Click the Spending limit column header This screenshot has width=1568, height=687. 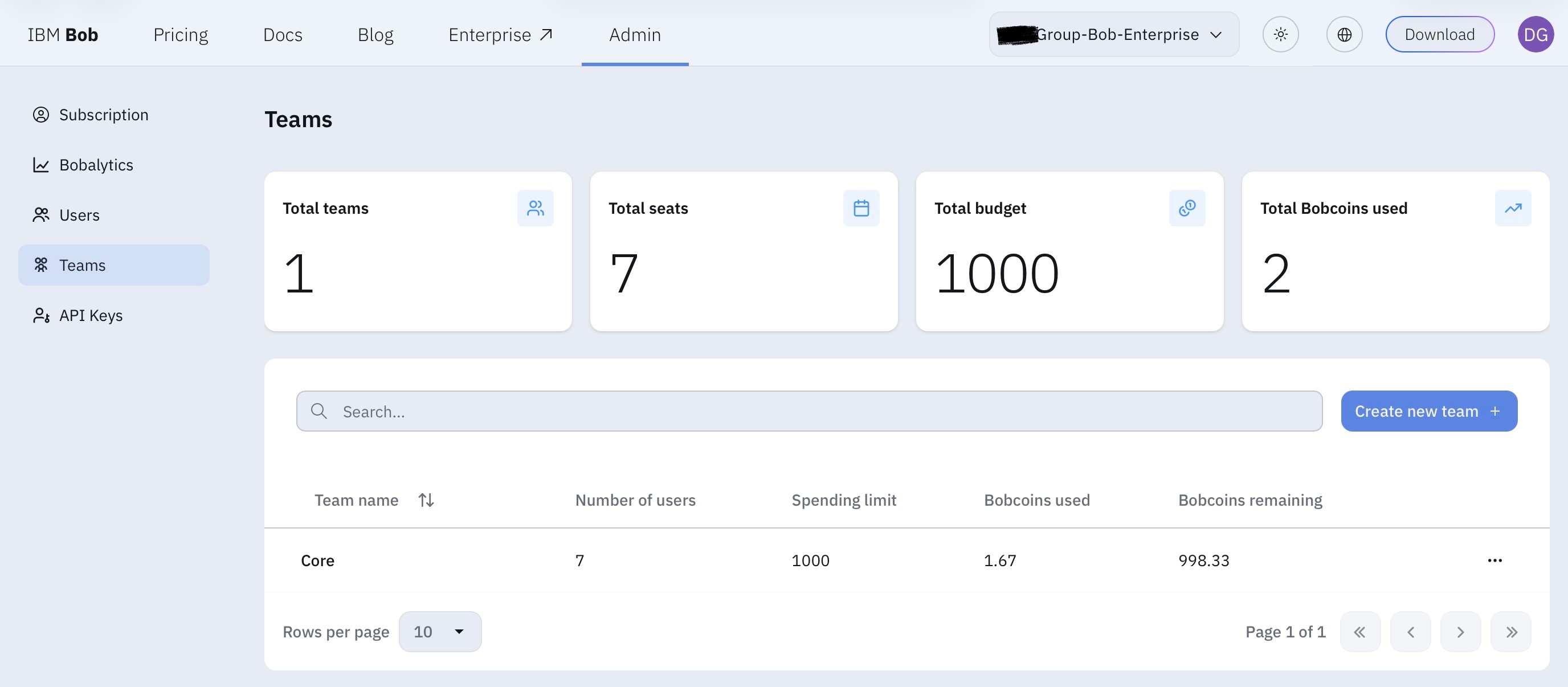(x=844, y=500)
